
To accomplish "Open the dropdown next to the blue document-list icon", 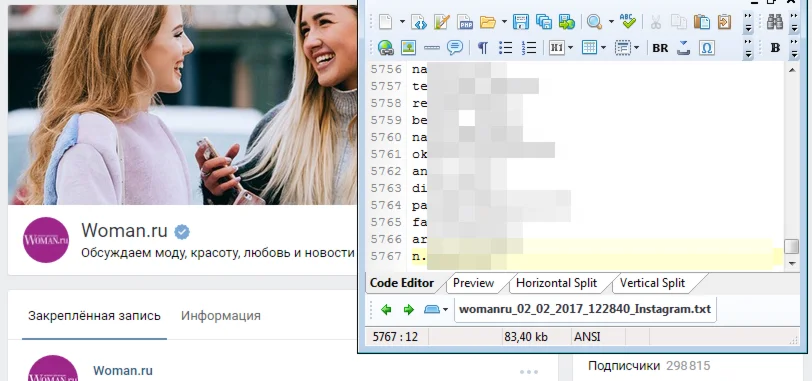I will pos(445,310).
